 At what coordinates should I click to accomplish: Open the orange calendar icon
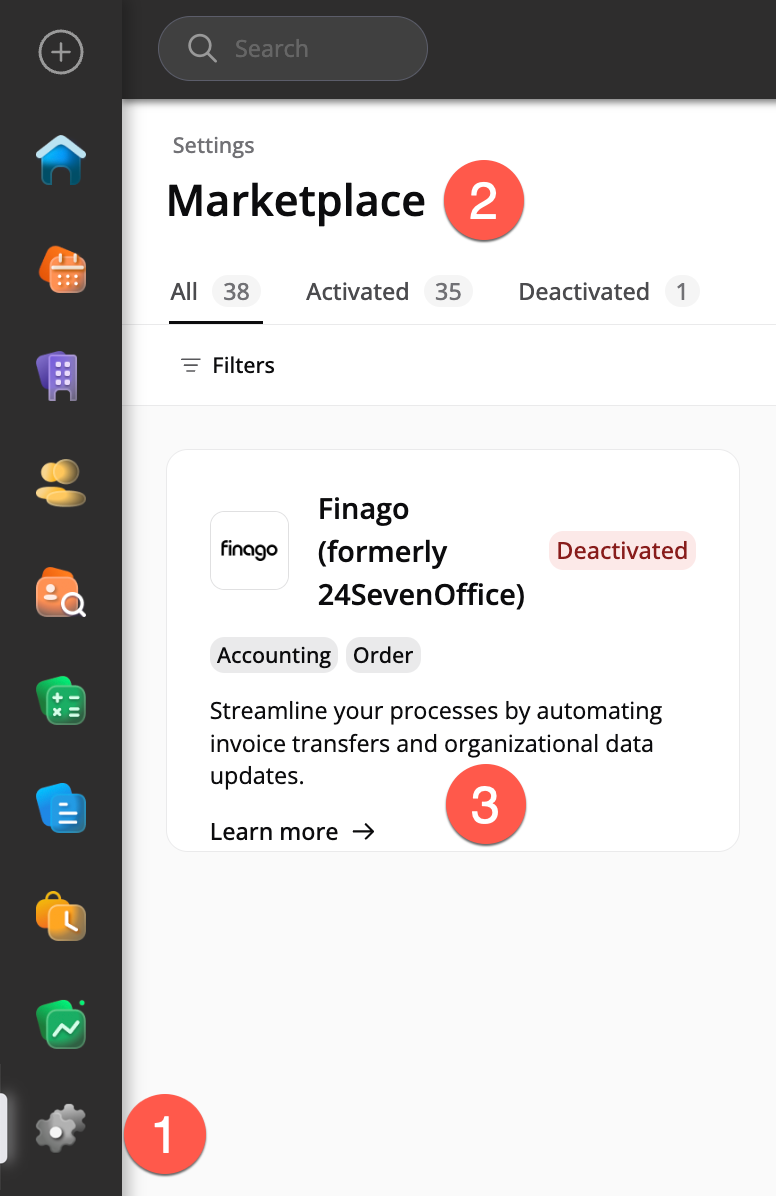click(x=62, y=269)
